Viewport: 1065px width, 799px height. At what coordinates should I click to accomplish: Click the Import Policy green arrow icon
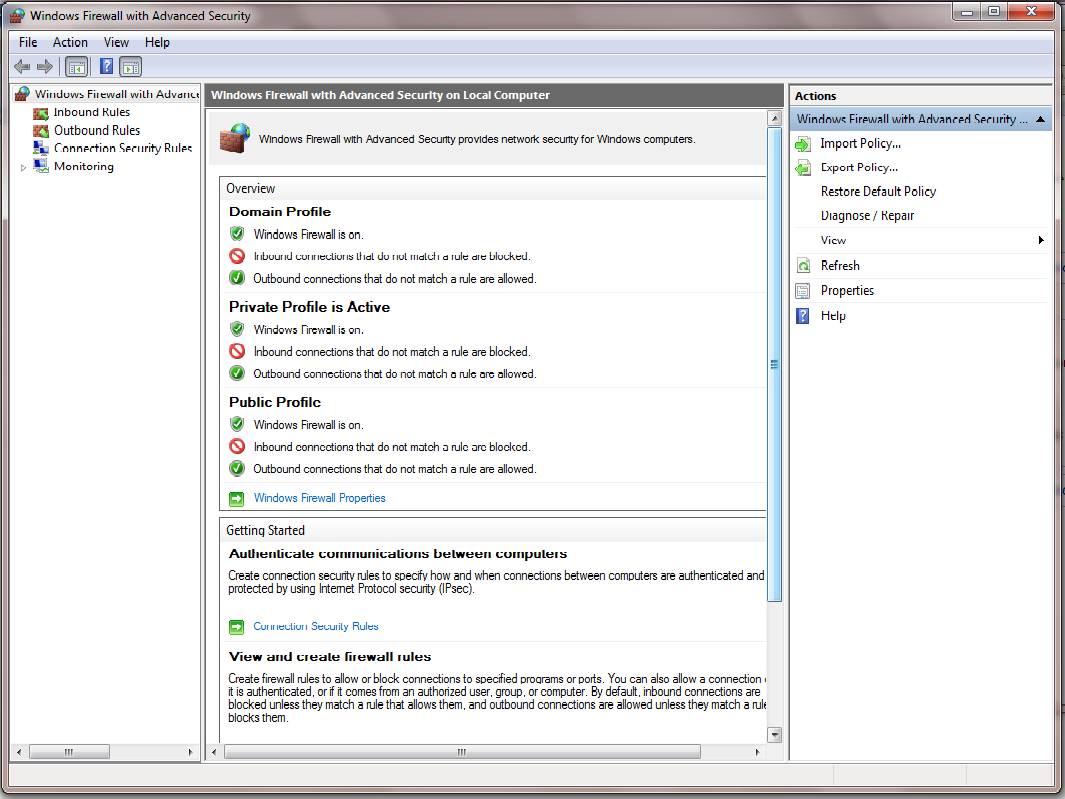click(803, 144)
